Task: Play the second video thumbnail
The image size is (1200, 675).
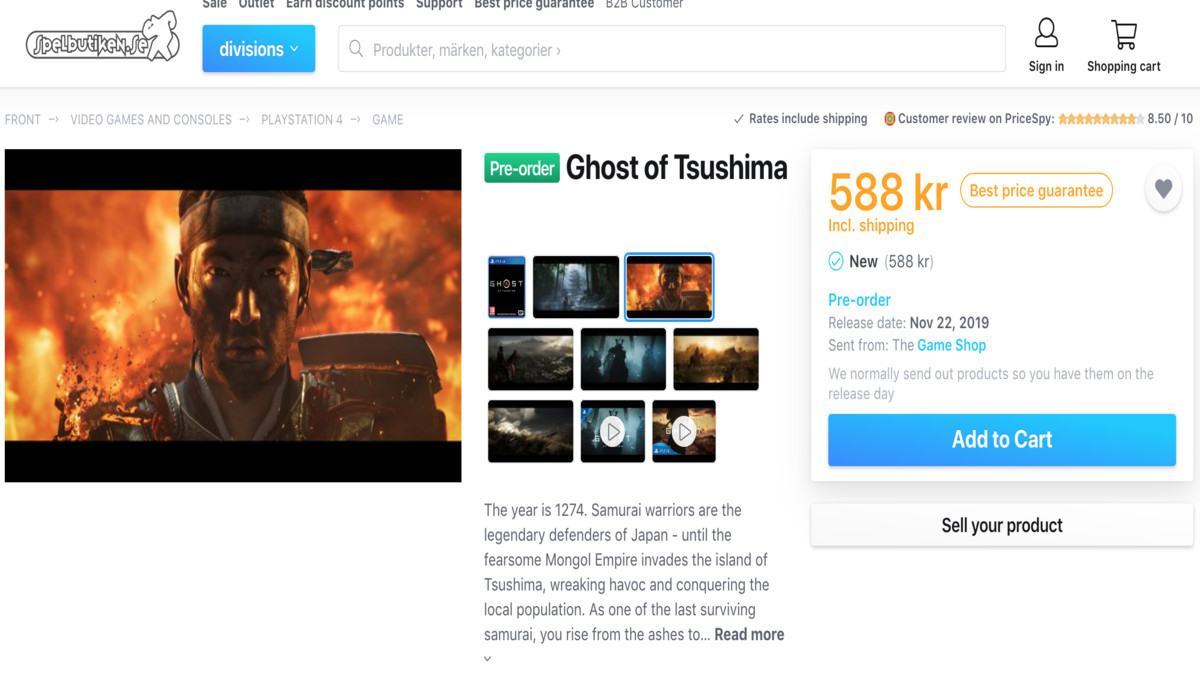Action: point(684,431)
